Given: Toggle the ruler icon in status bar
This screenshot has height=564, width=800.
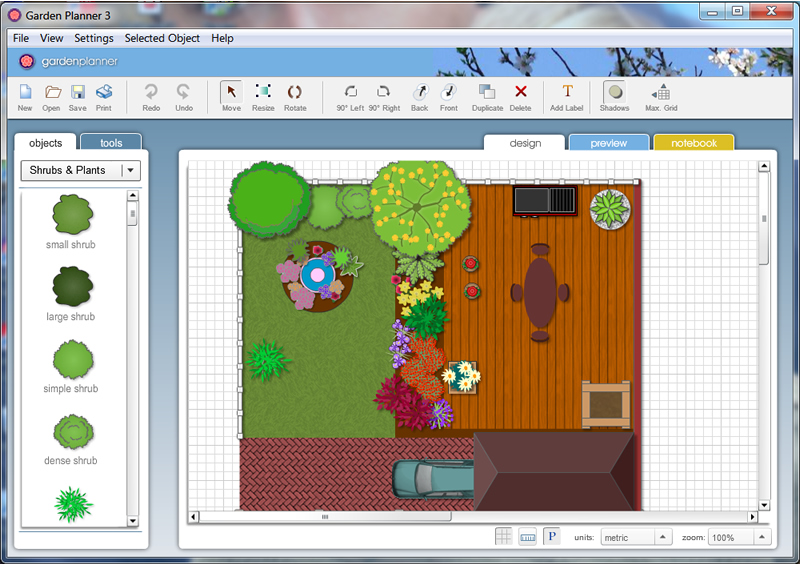Looking at the screenshot, I should [x=528, y=536].
